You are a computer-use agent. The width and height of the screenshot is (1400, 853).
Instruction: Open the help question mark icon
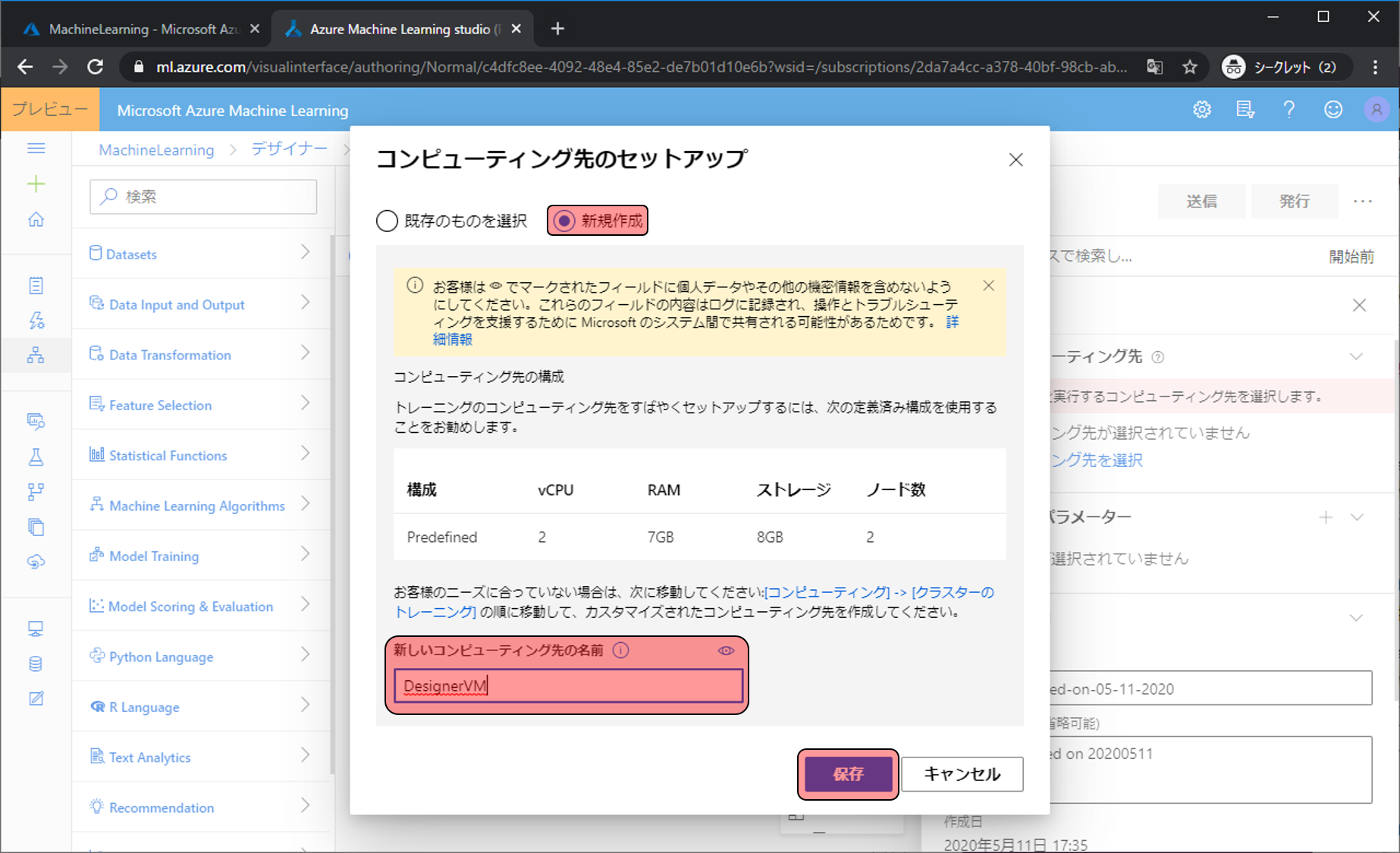(1289, 110)
